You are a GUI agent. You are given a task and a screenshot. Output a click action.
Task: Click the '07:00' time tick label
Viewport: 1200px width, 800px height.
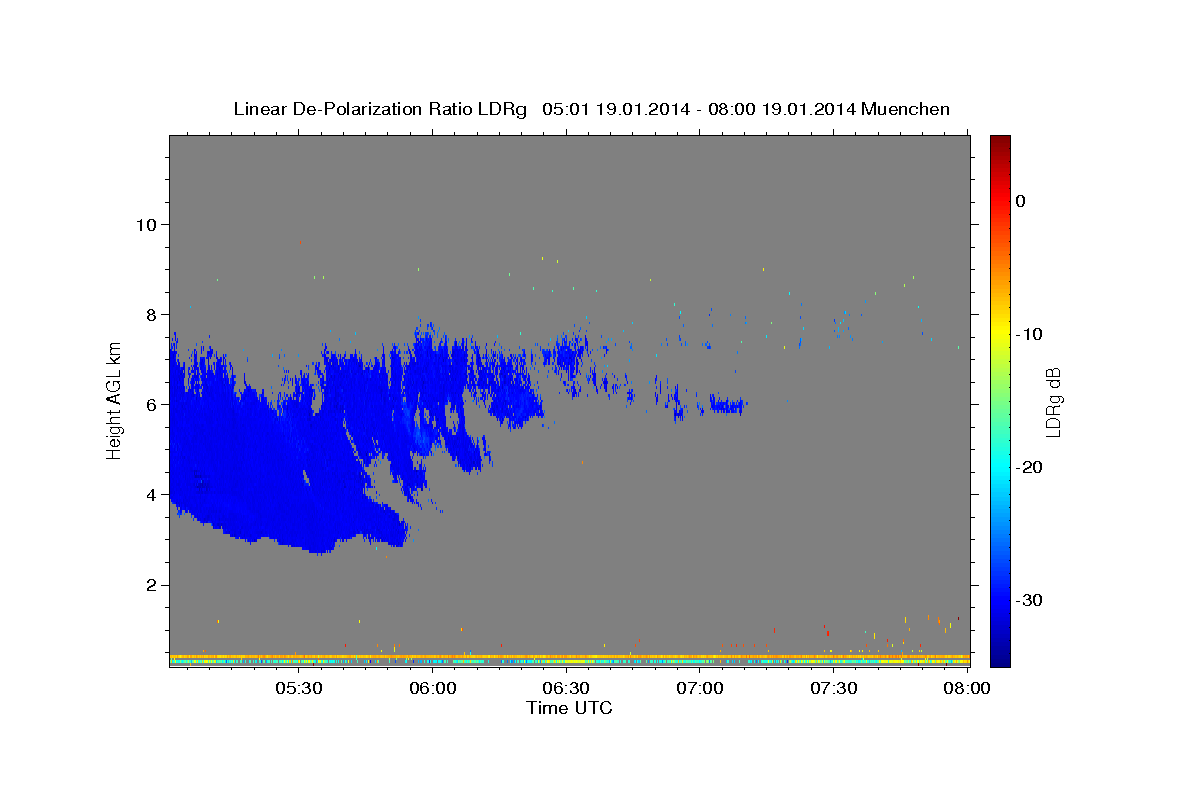tap(700, 689)
